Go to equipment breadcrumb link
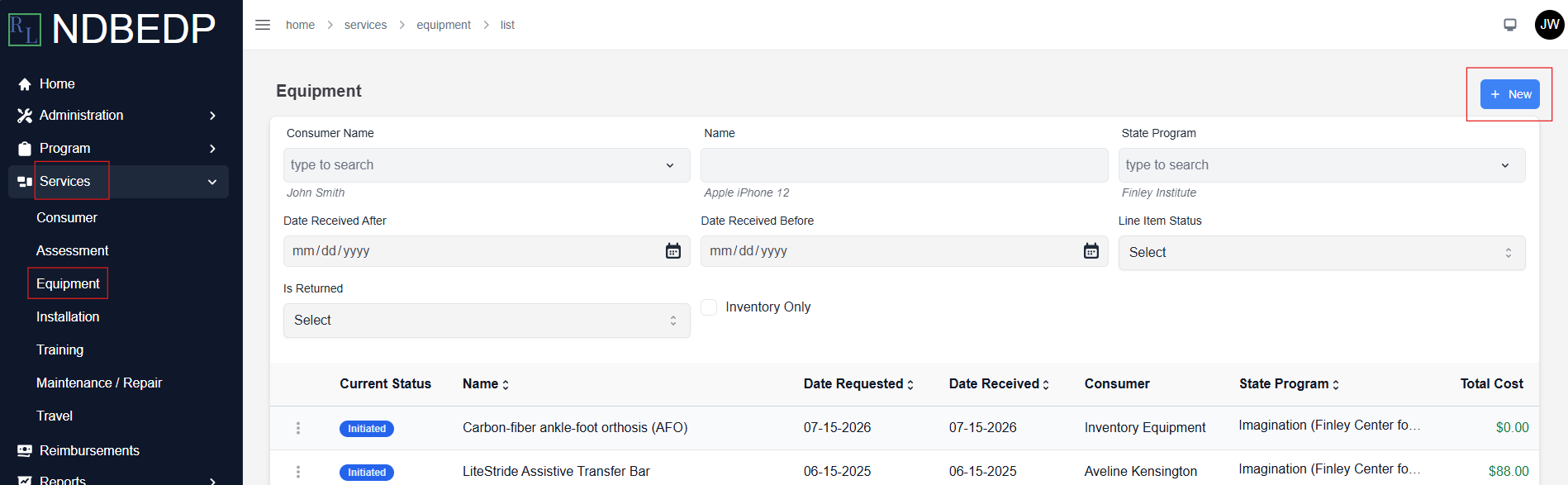This screenshot has height=485, width=1568. pyautogui.click(x=444, y=25)
